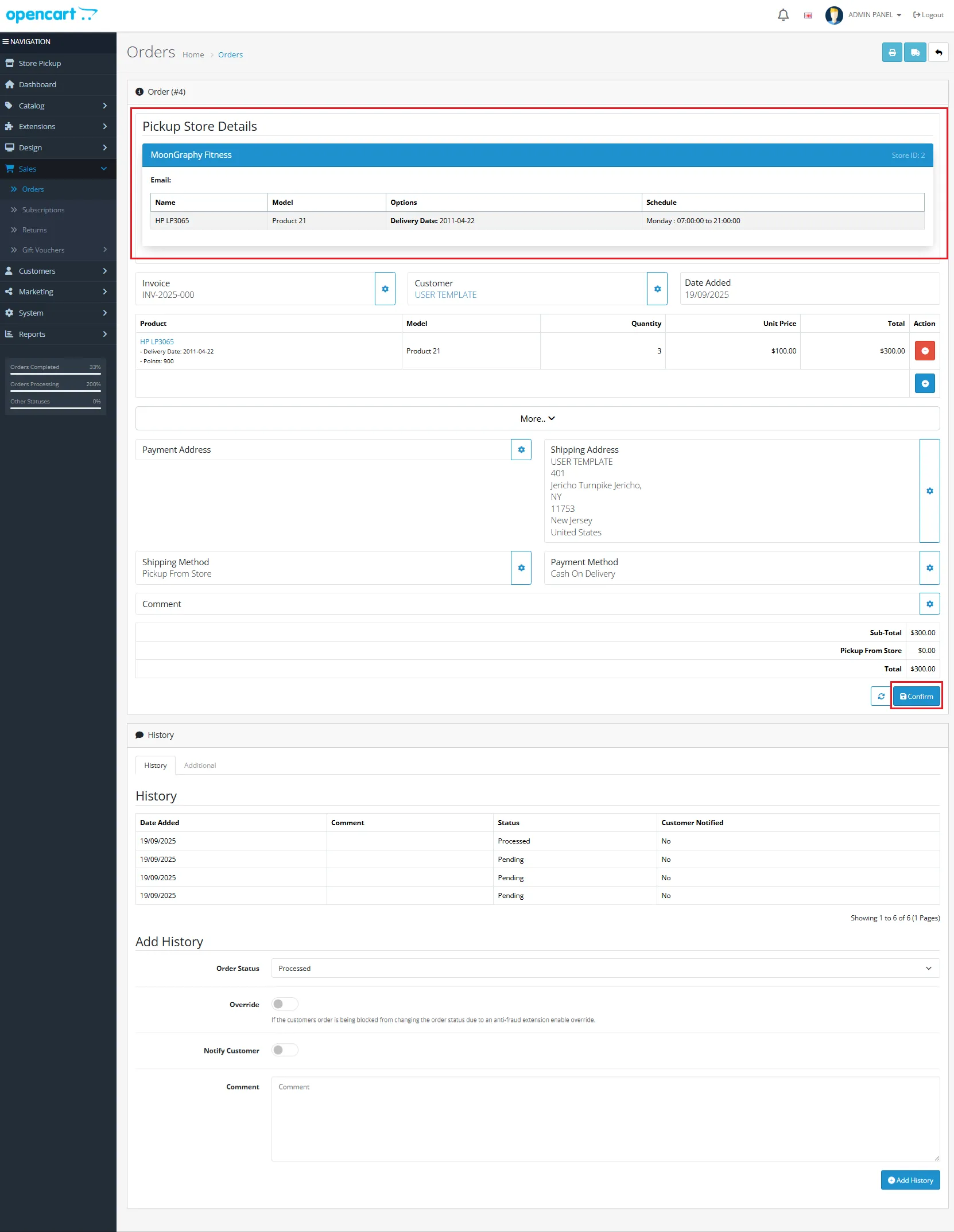The image size is (954, 1232).
Task: Click the print shipping list truck icon
Action: (x=915, y=53)
